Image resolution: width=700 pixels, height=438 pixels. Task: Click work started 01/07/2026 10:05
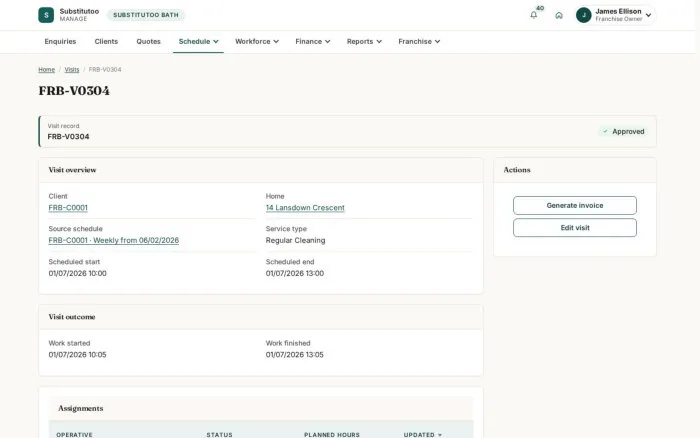77,355
